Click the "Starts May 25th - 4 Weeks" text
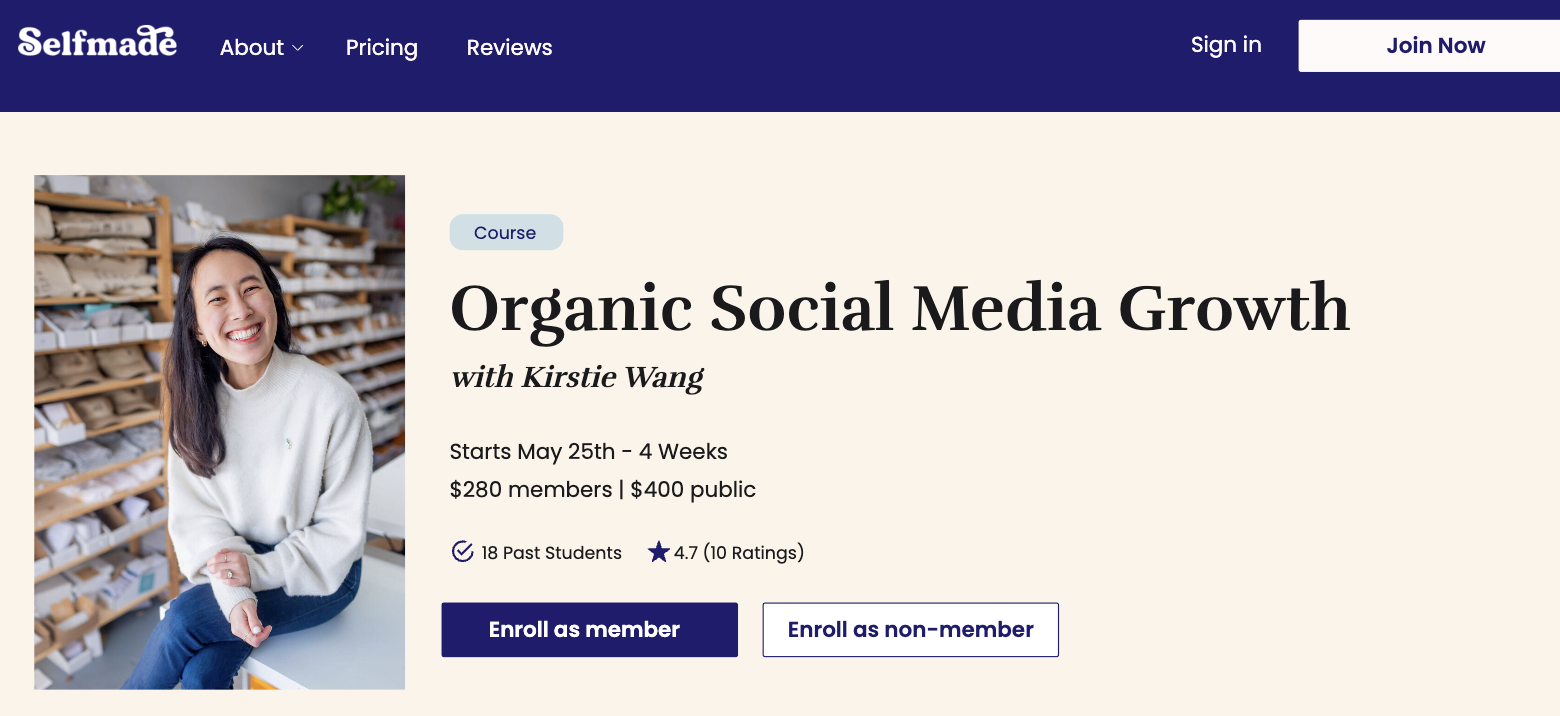Image resolution: width=1560 pixels, height=716 pixels. click(x=588, y=451)
